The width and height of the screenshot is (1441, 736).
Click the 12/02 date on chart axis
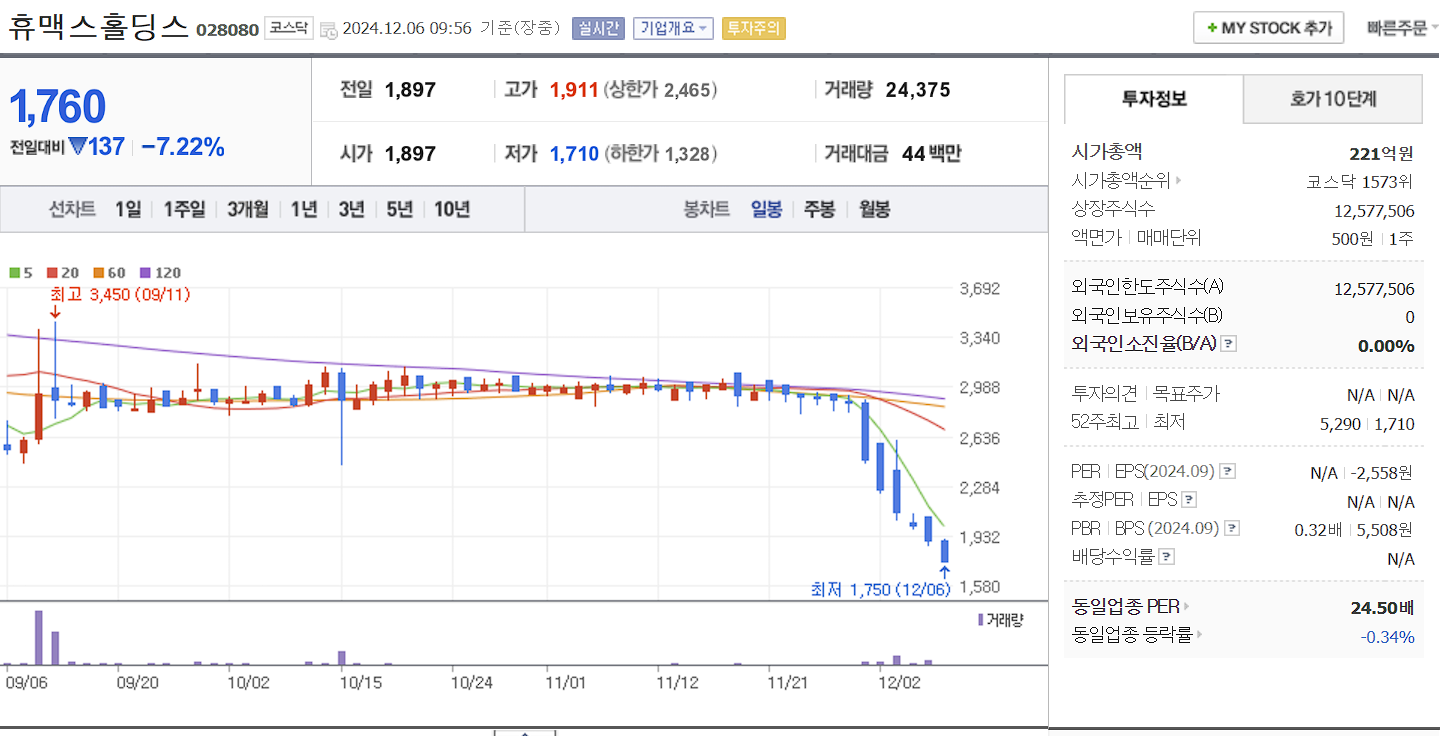(899, 682)
